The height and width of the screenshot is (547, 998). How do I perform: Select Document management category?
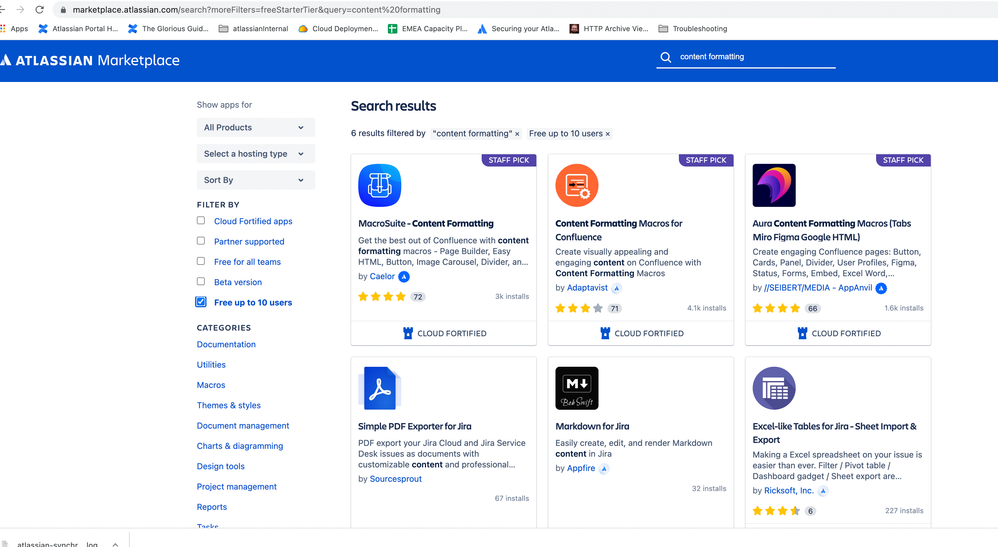(x=242, y=426)
